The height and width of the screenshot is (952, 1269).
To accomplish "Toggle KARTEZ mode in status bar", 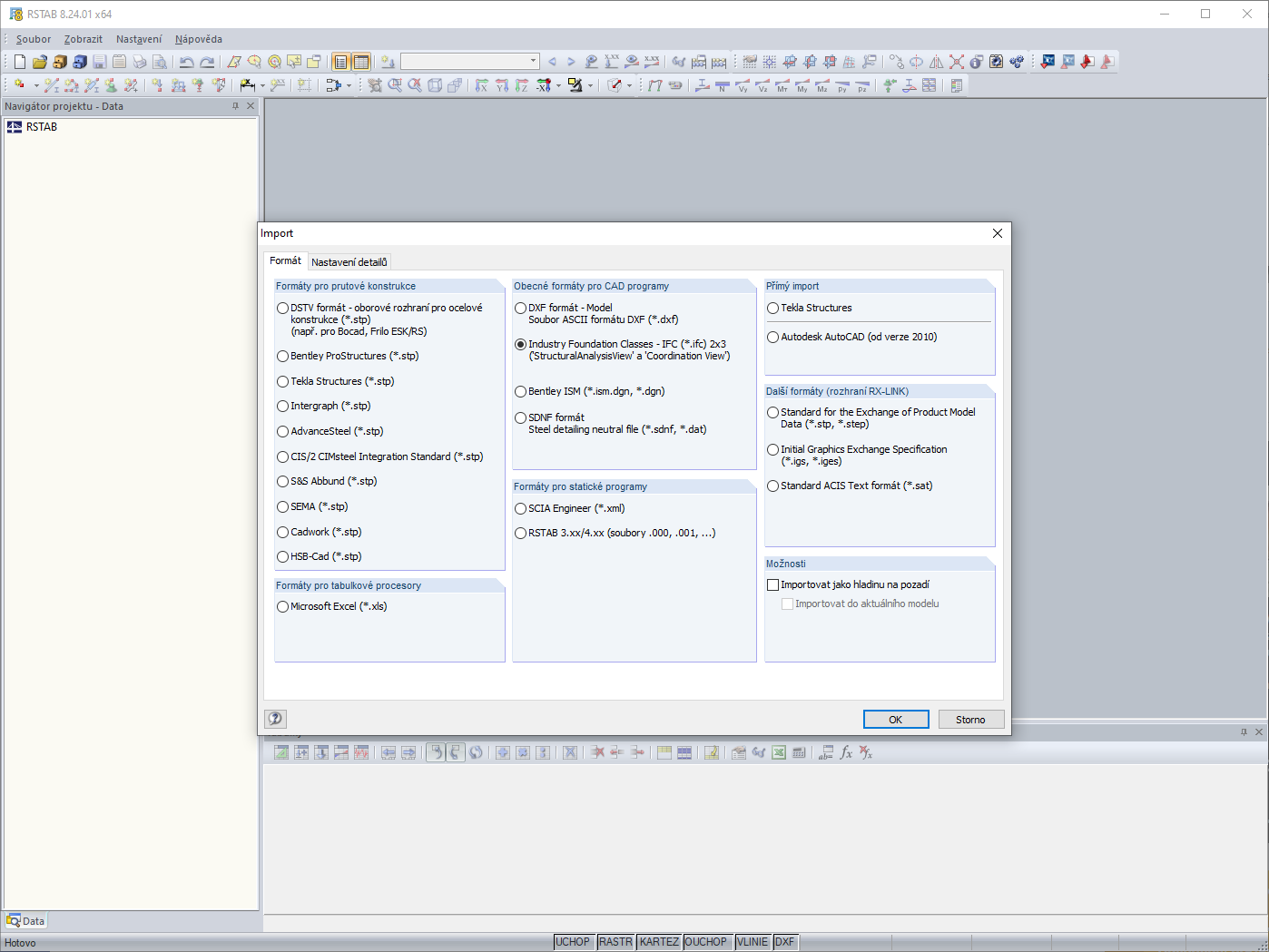I will pos(659,942).
